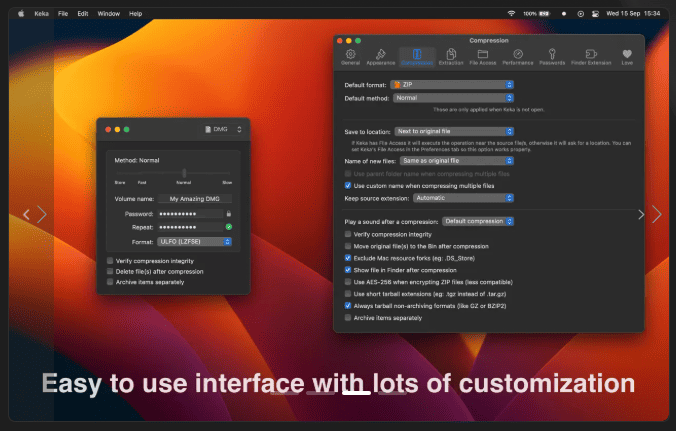Click the date and time in menu bar

point(633,13)
